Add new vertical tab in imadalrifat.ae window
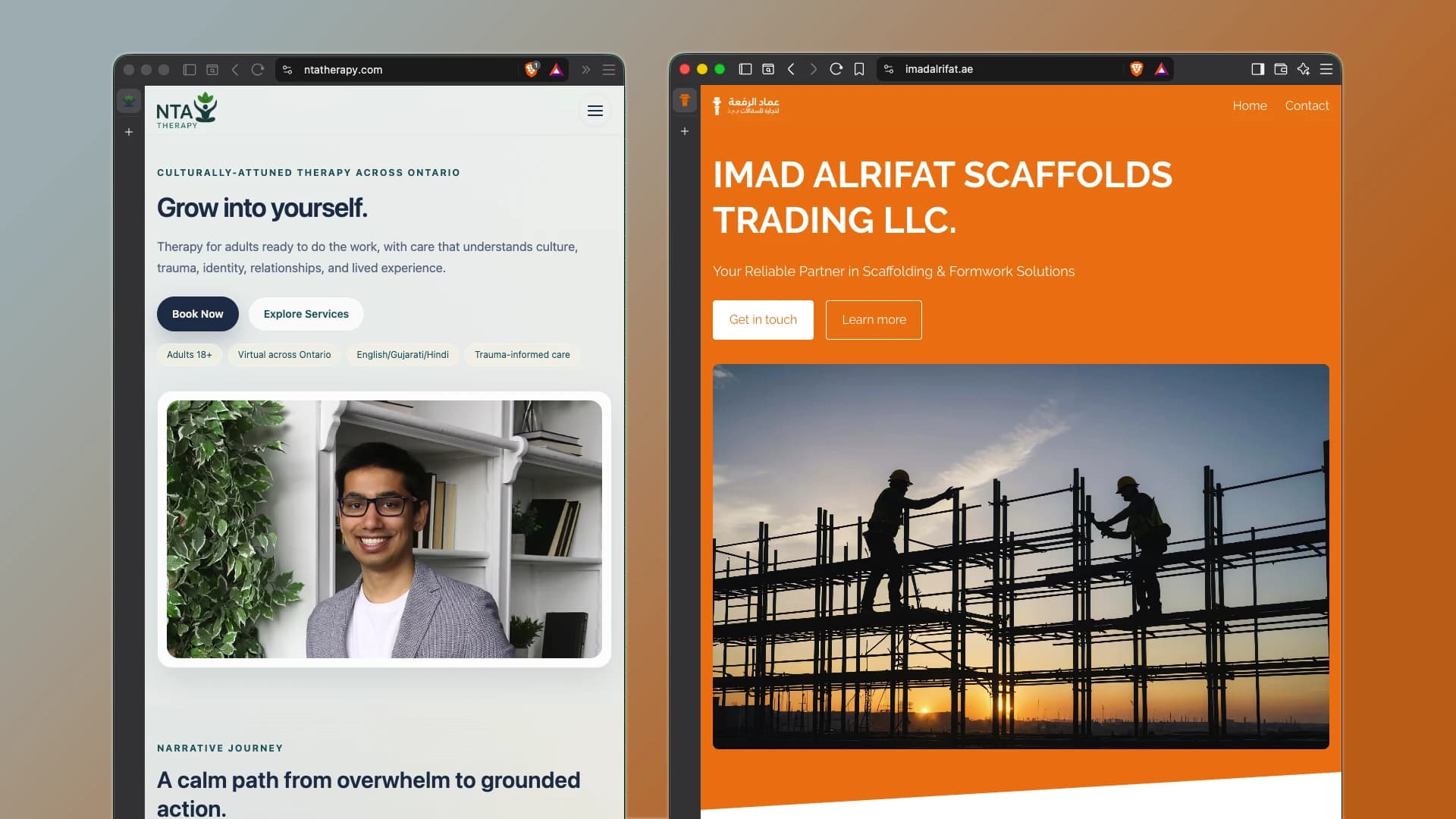 tap(685, 131)
